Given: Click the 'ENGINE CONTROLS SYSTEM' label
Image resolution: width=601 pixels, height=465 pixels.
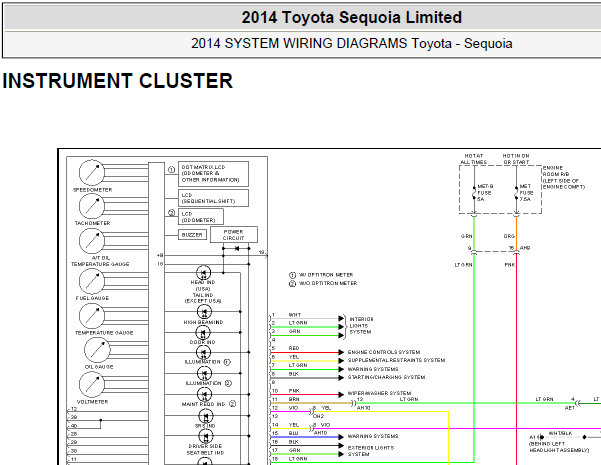Looking at the screenshot, I should coord(384,352).
